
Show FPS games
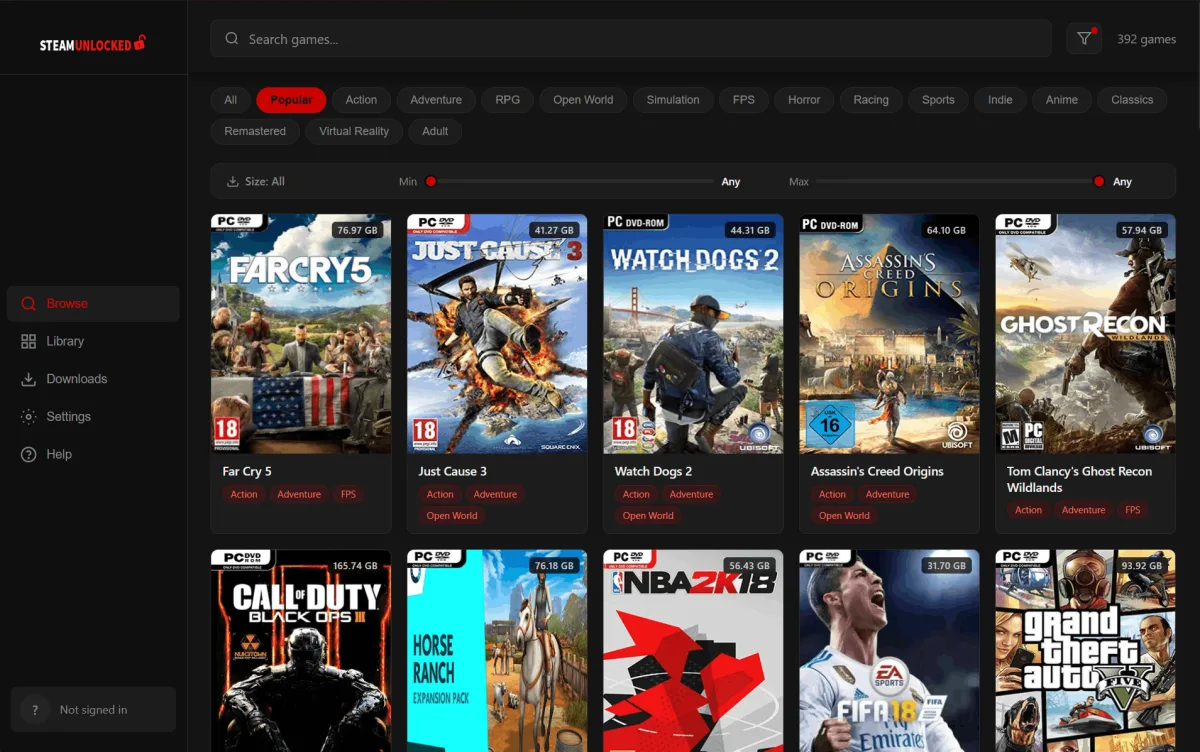coord(744,100)
